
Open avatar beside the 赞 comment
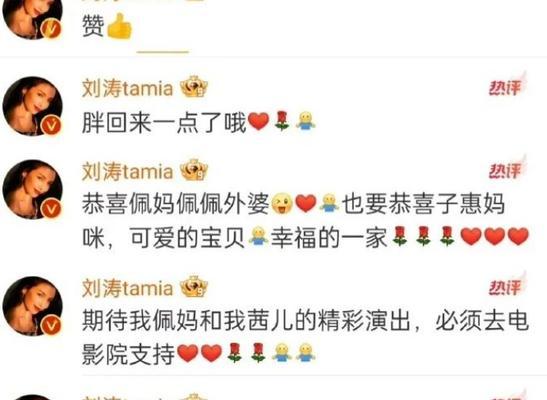(x=32, y=17)
